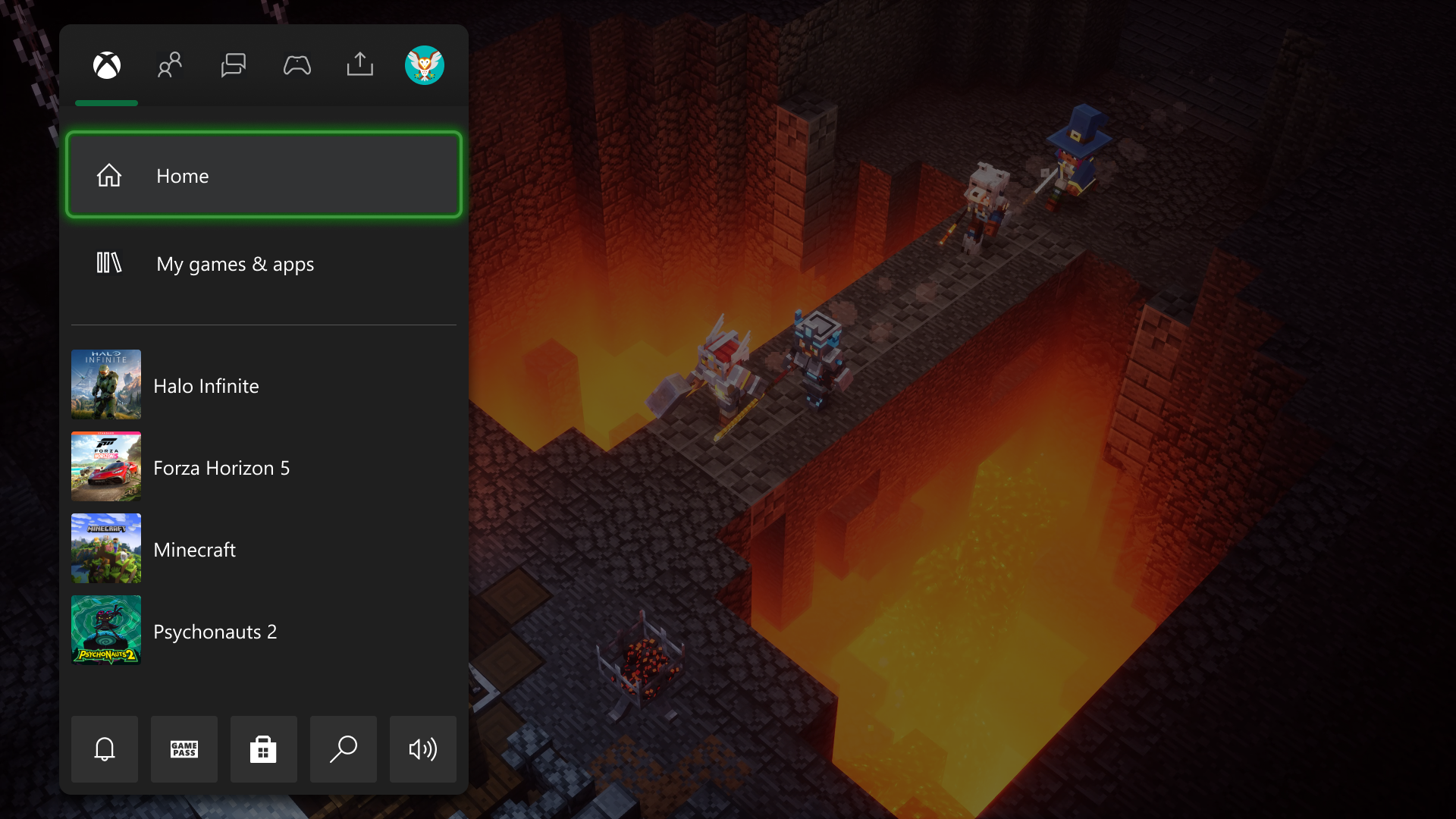Open the Search function
Screen dimensions: 1456x819
[344, 749]
